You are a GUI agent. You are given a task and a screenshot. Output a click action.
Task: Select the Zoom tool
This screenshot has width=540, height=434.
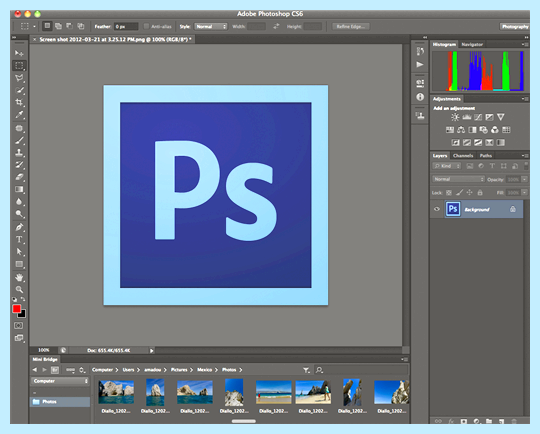click(19, 289)
